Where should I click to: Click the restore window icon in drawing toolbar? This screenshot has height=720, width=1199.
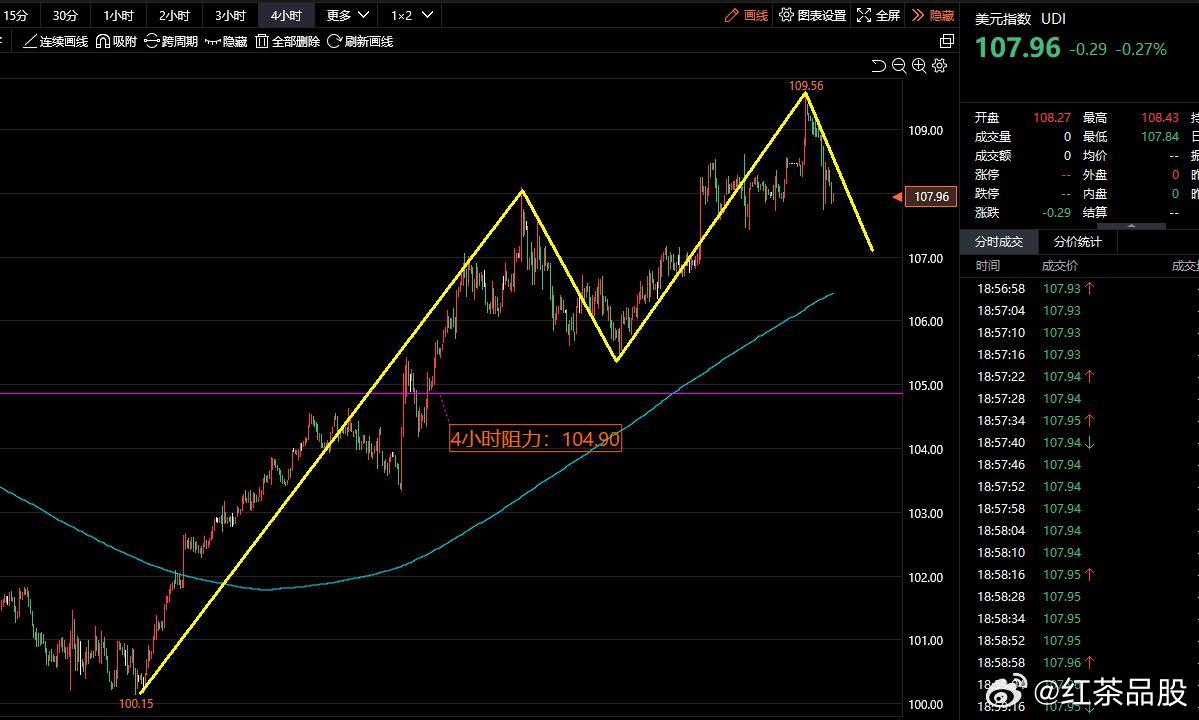point(946,41)
